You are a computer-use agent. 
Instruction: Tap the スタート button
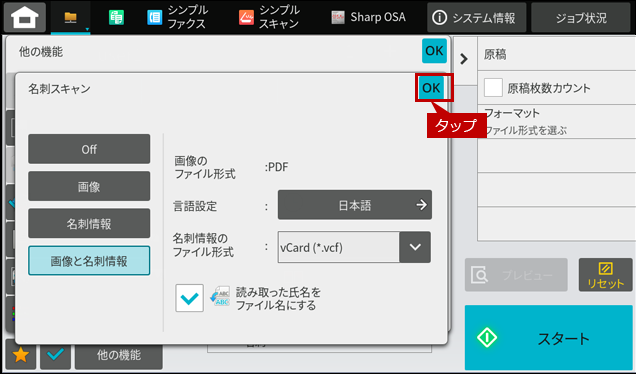click(548, 337)
